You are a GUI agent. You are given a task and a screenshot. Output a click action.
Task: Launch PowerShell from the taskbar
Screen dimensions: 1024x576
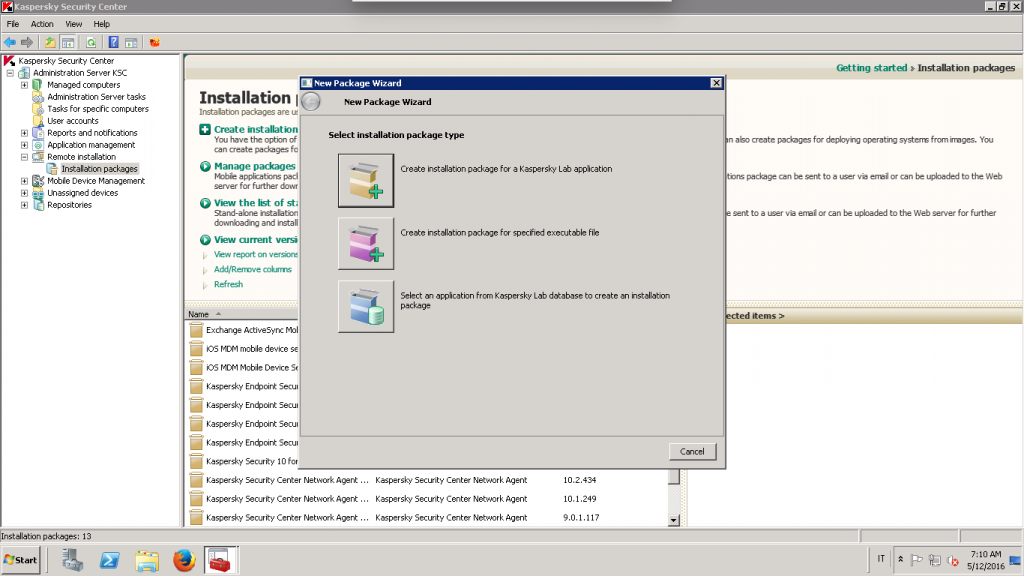[110, 560]
